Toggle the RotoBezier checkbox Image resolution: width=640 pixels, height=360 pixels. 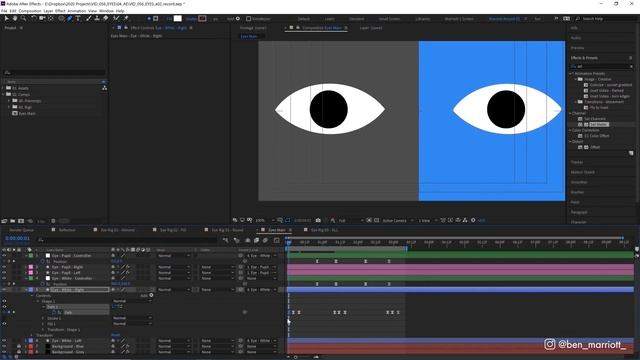point(248,19)
